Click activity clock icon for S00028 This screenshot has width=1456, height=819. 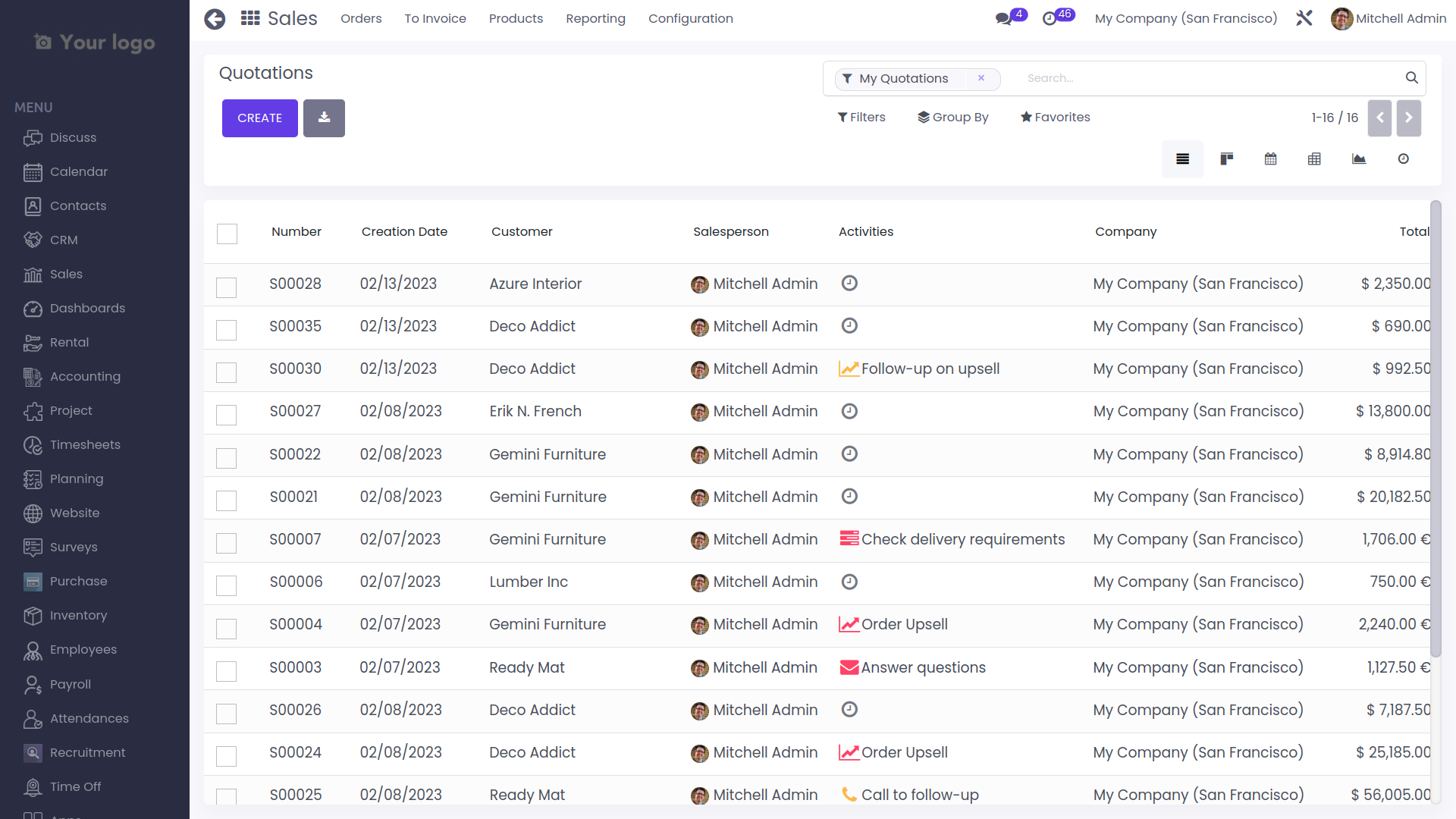(x=849, y=283)
